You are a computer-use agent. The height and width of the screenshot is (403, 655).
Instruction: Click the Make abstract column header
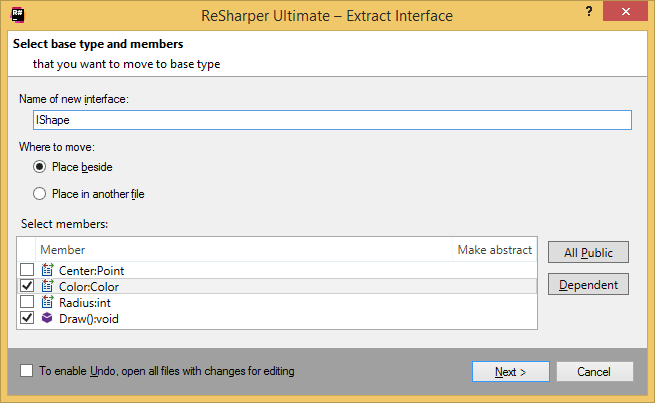click(x=494, y=250)
